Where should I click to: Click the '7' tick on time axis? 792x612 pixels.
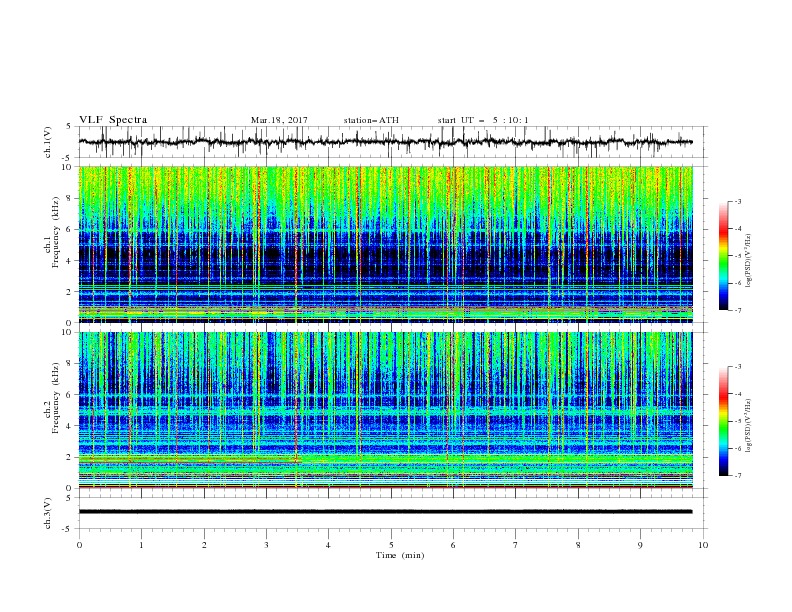pyautogui.click(x=516, y=545)
